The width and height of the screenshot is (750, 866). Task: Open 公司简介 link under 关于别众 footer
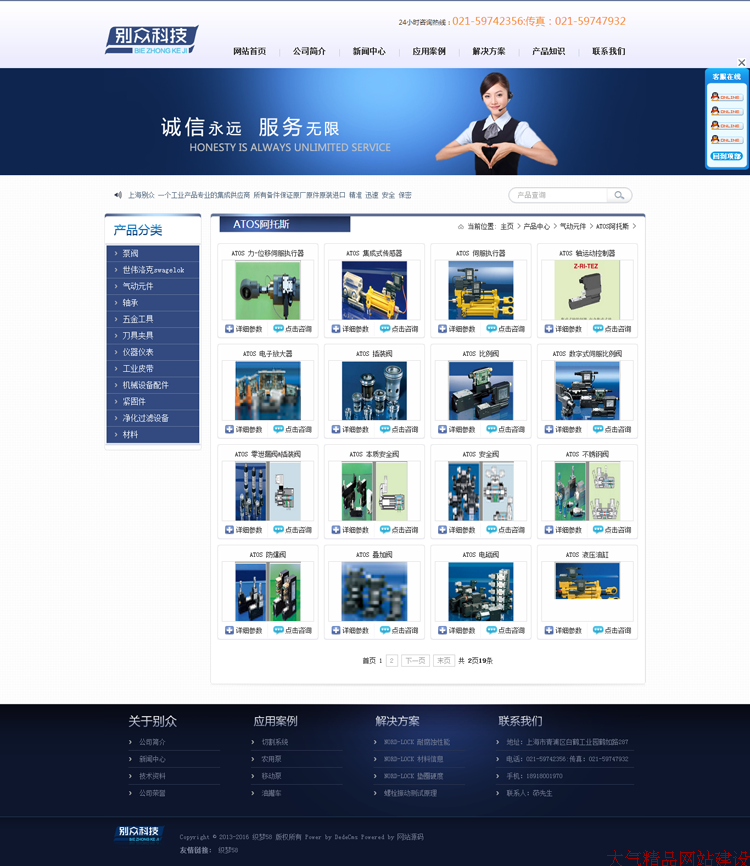152,742
